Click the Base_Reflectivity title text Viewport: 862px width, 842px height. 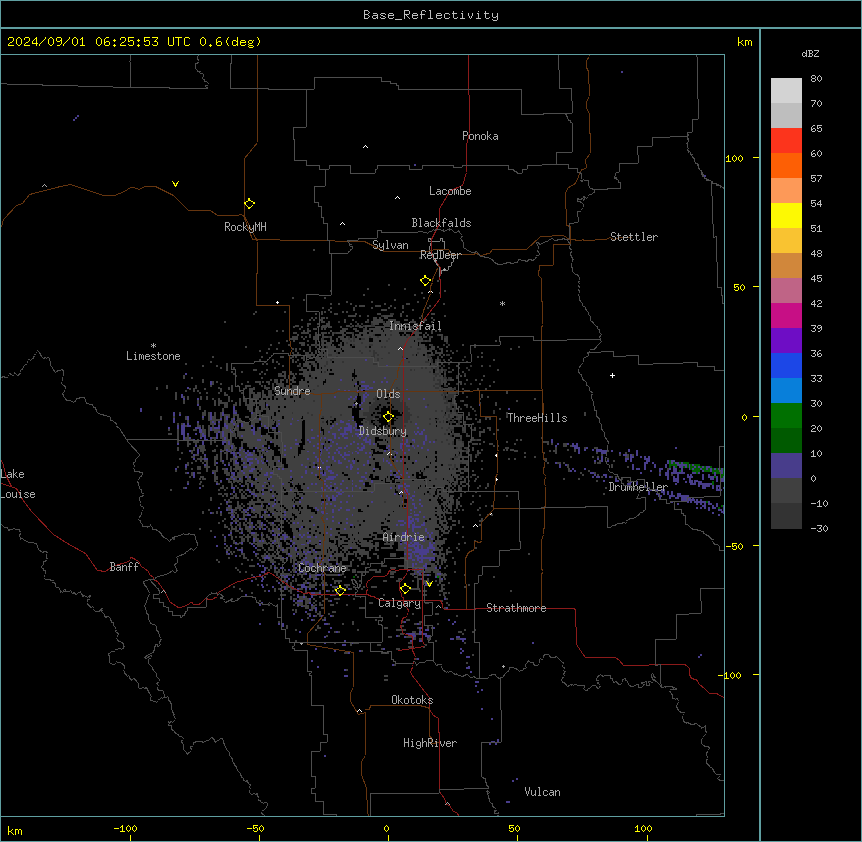coord(431,15)
